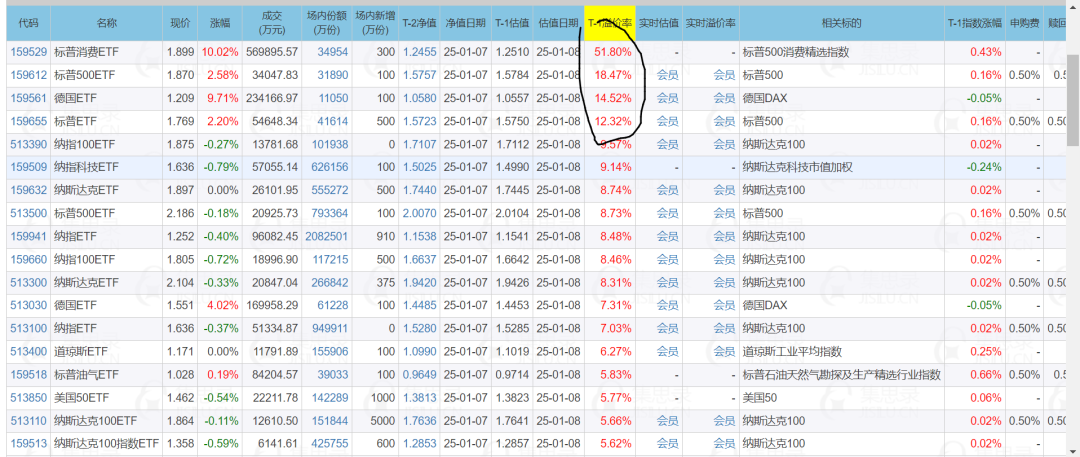Open fund code 159941 link
Image resolution: width=1080 pixels, height=457 pixels.
(28, 236)
